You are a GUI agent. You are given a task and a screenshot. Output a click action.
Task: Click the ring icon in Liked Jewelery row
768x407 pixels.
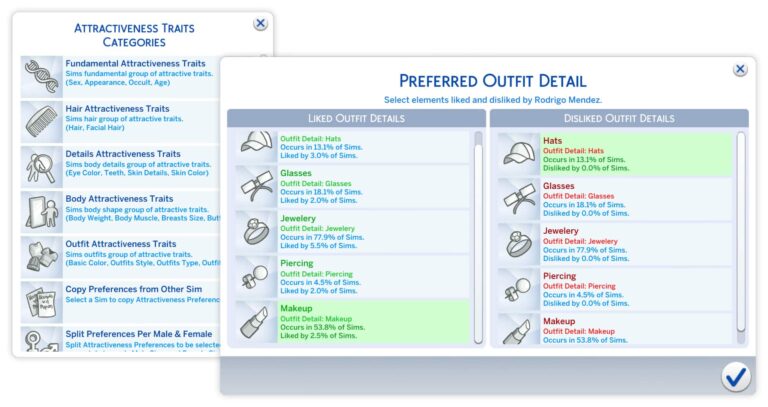[256, 231]
